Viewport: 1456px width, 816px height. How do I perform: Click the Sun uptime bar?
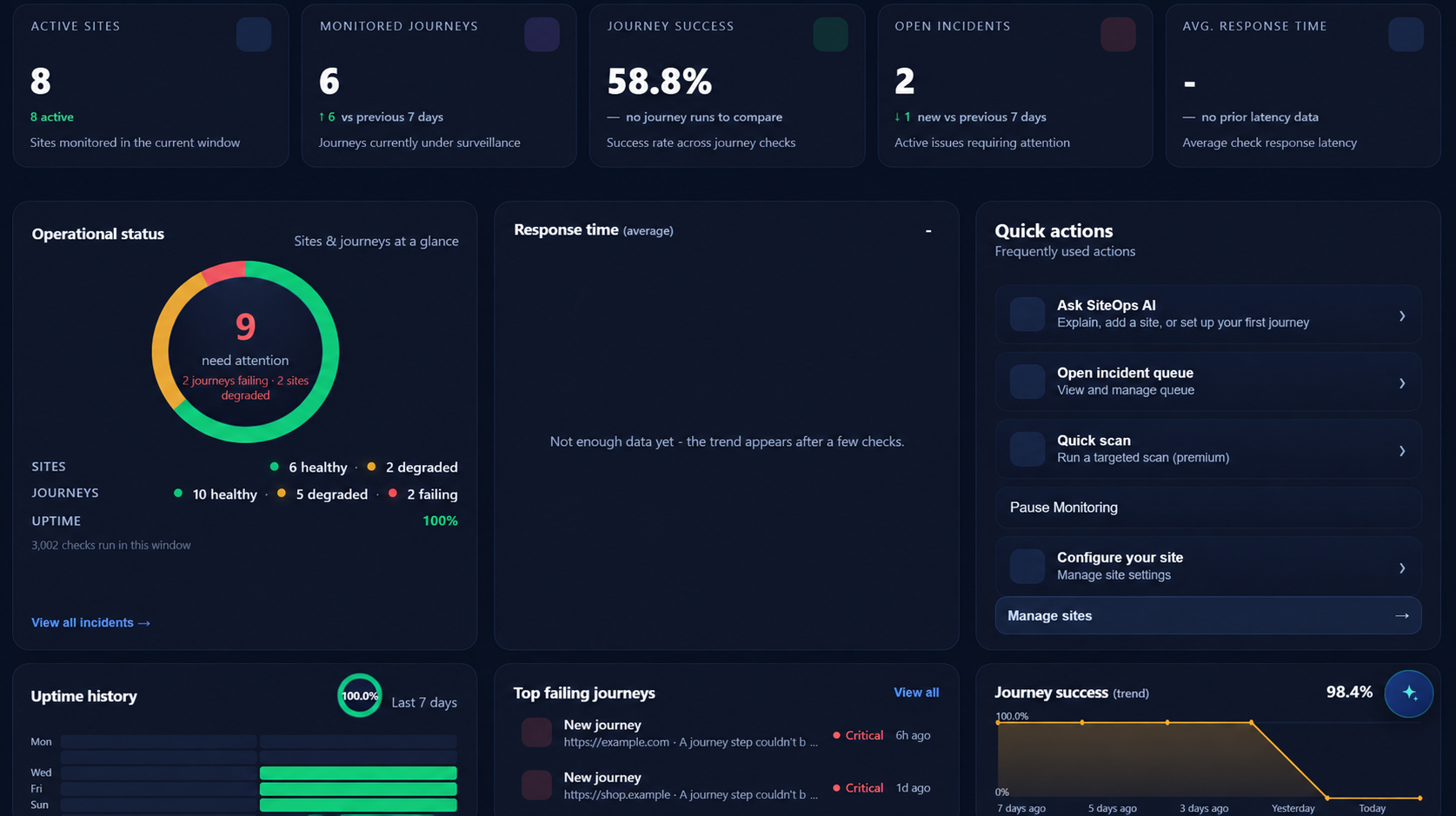click(x=358, y=806)
